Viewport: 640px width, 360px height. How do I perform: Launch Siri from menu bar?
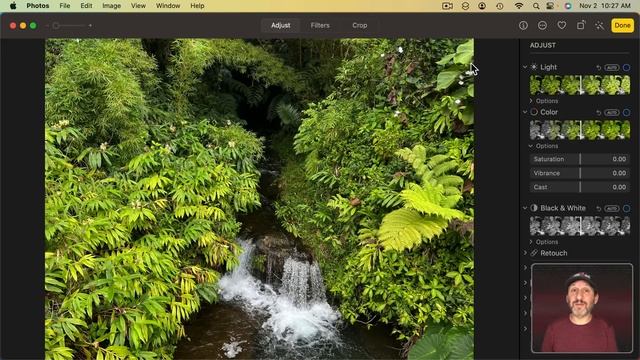point(568,6)
